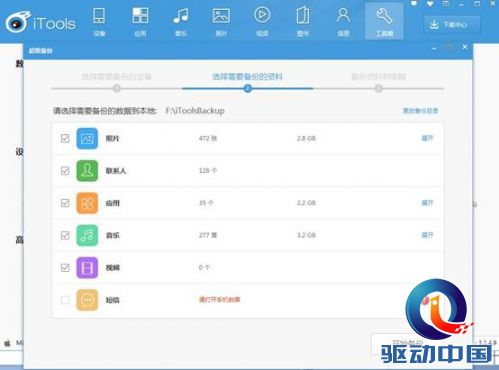Viewport: 499px width, 370px height.
Task: Uncheck the Apps (应用) backup checkbox in the list
Action: [65, 203]
